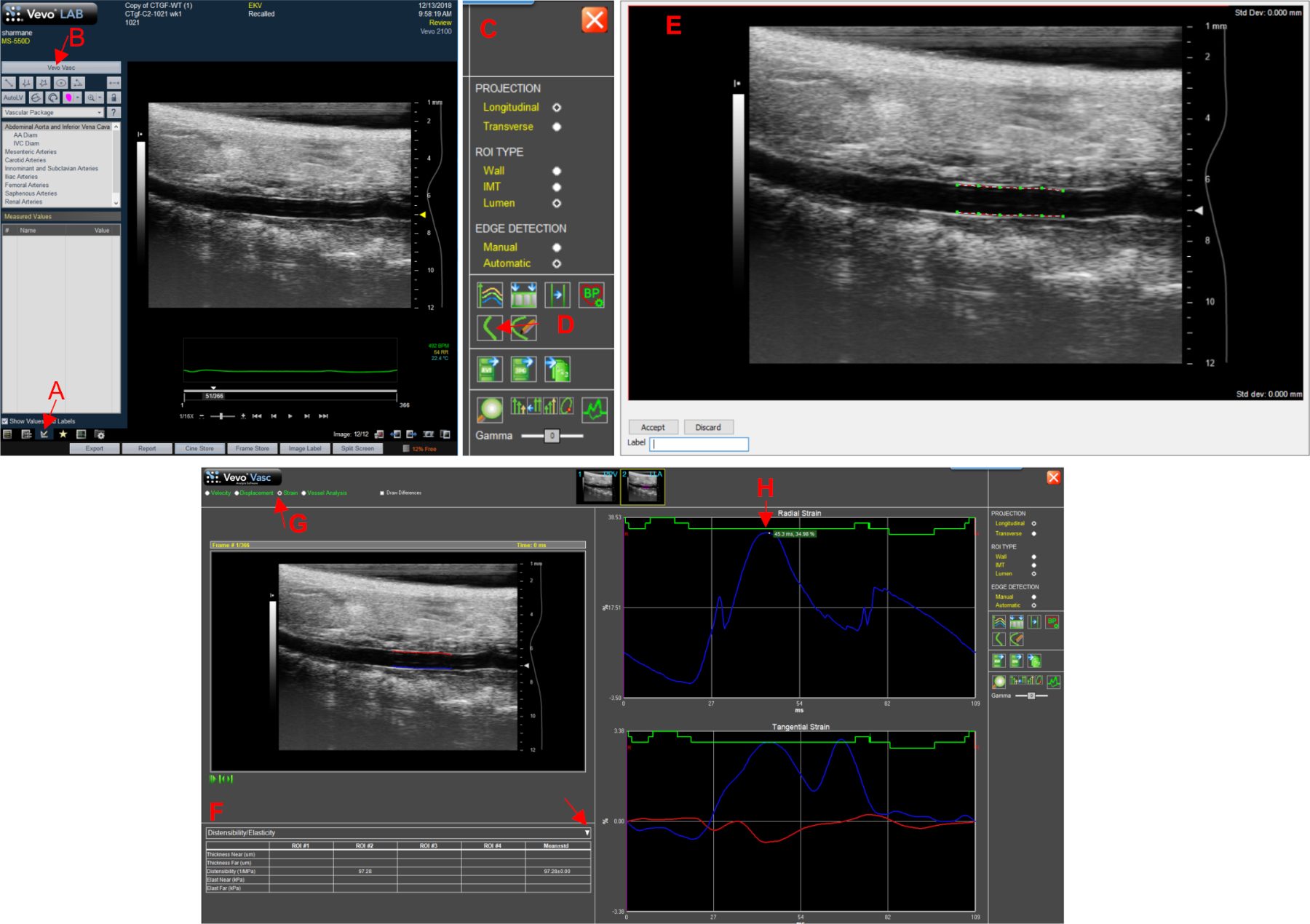Click the export AVI icon
Viewport: 1310px width, 924px height.
pos(489,369)
